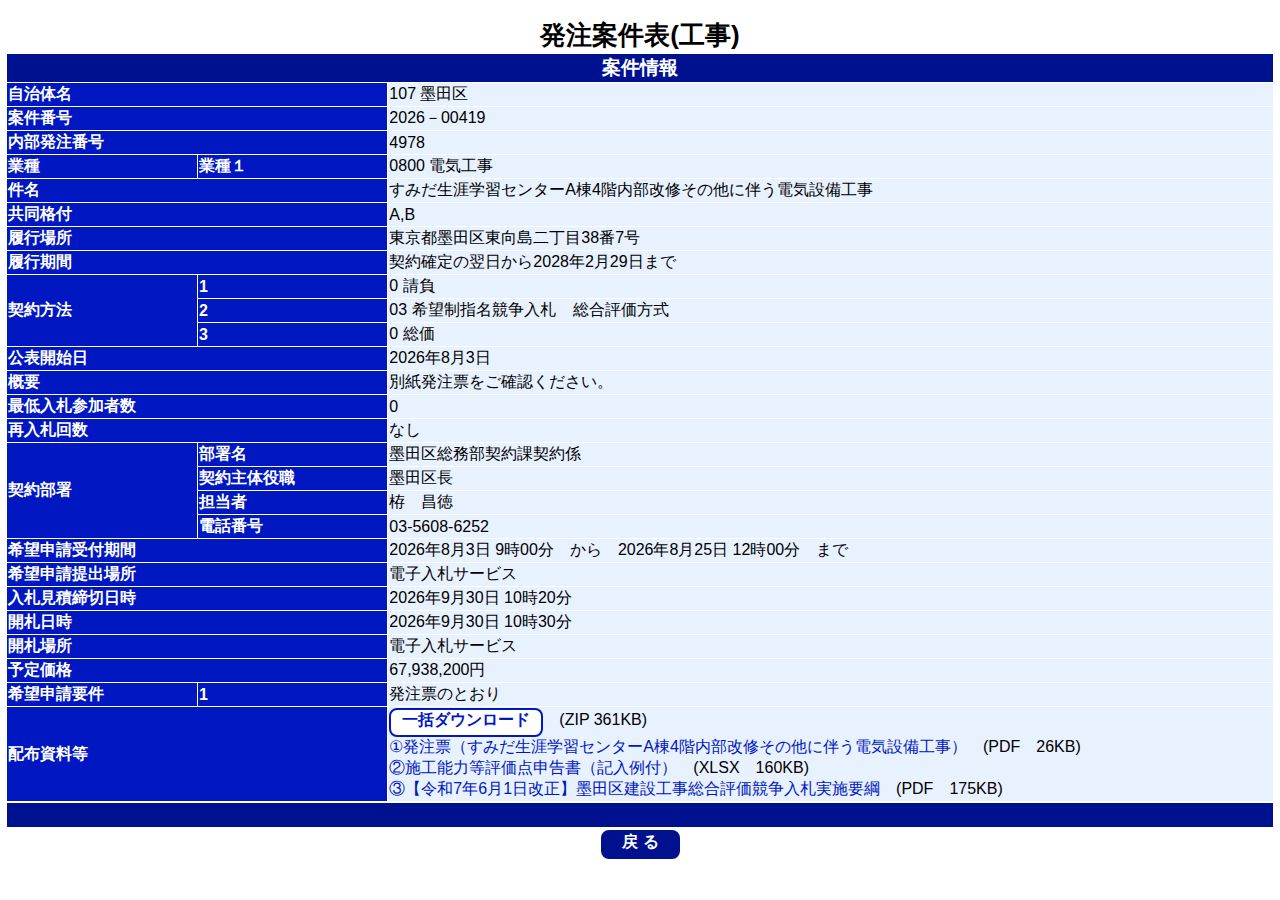Click the 予定価格 row label
Viewport: 1280px width, 900px height.
click(197, 670)
